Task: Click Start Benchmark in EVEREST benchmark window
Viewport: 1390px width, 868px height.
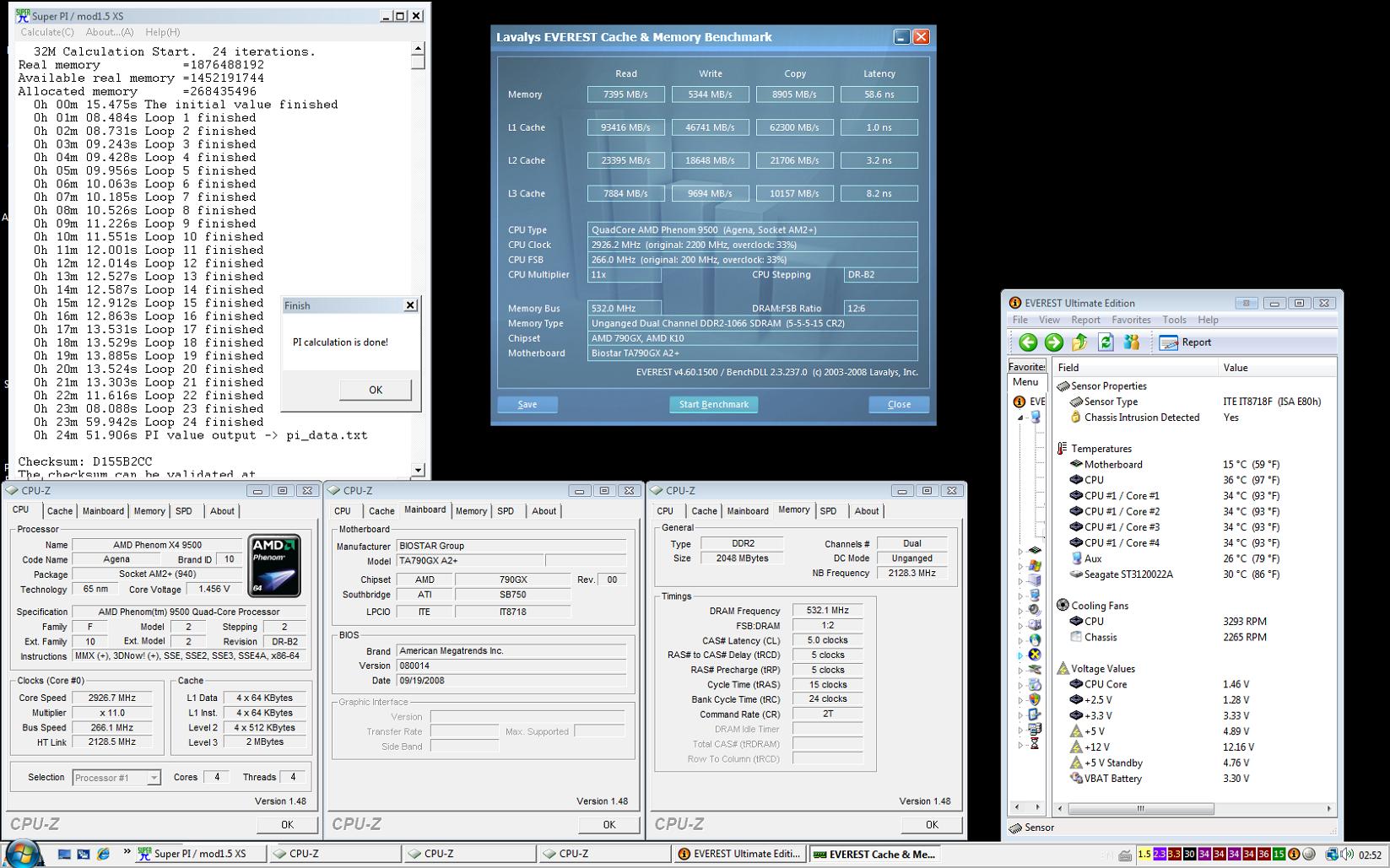Action: click(x=714, y=404)
